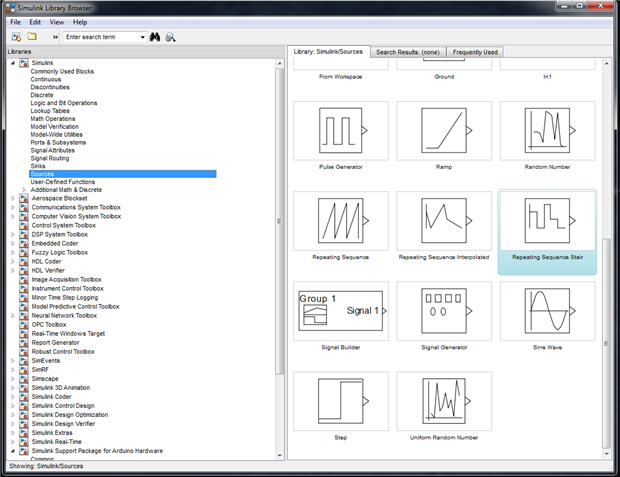Pick the Random Number block
The image size is (620, 477).
(x=545, y=131)
